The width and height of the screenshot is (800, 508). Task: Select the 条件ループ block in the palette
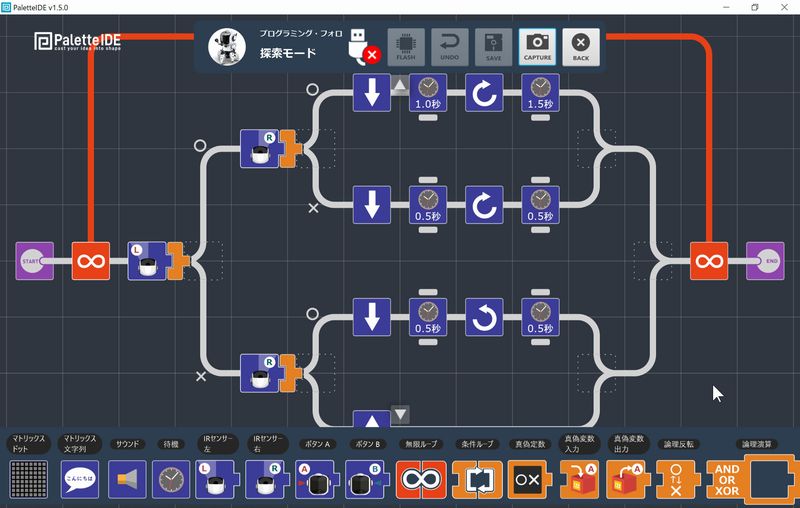pyautogui.click(x=473, y=480)
